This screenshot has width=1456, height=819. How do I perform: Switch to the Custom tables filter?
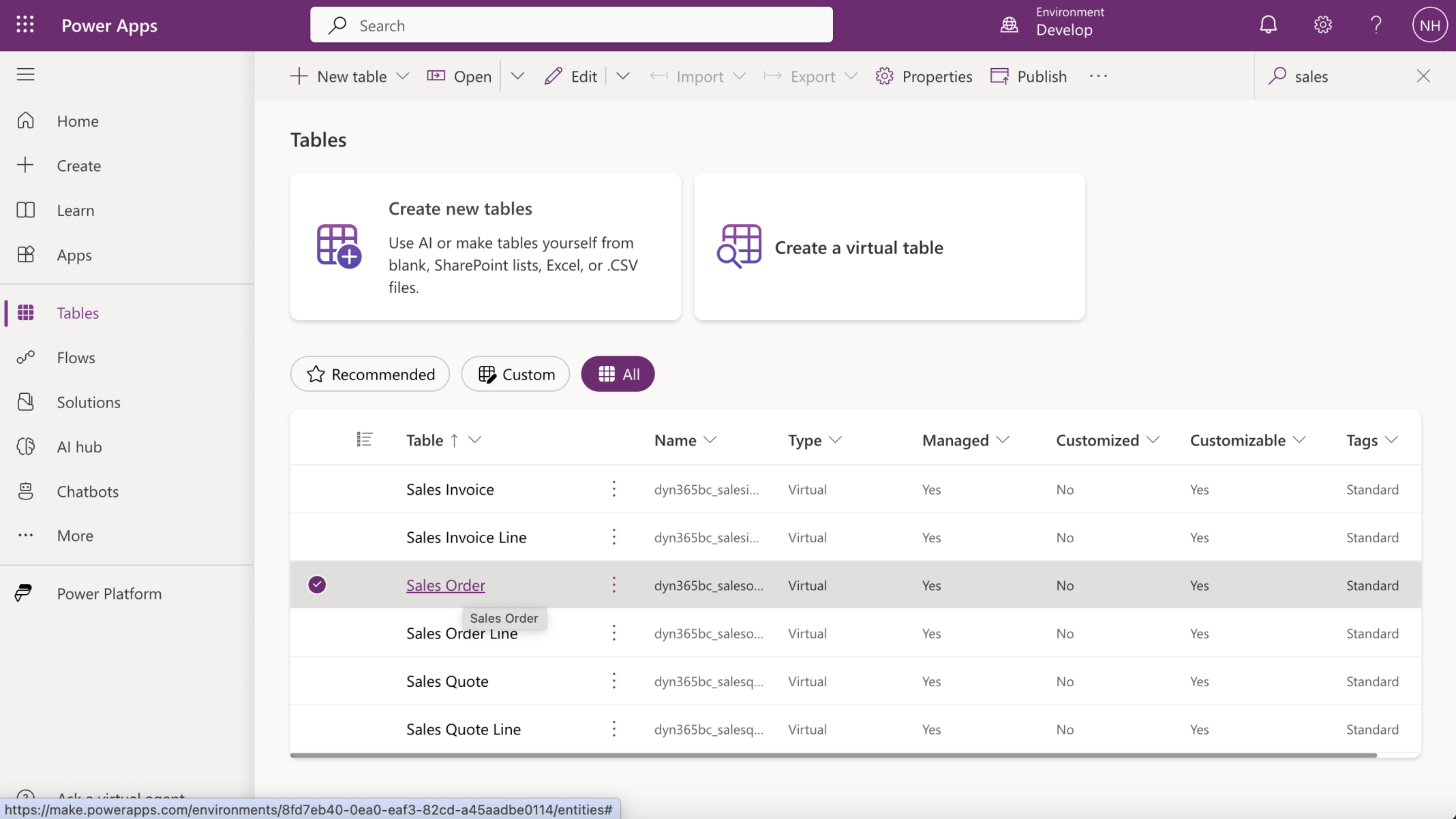pos(515,374)
